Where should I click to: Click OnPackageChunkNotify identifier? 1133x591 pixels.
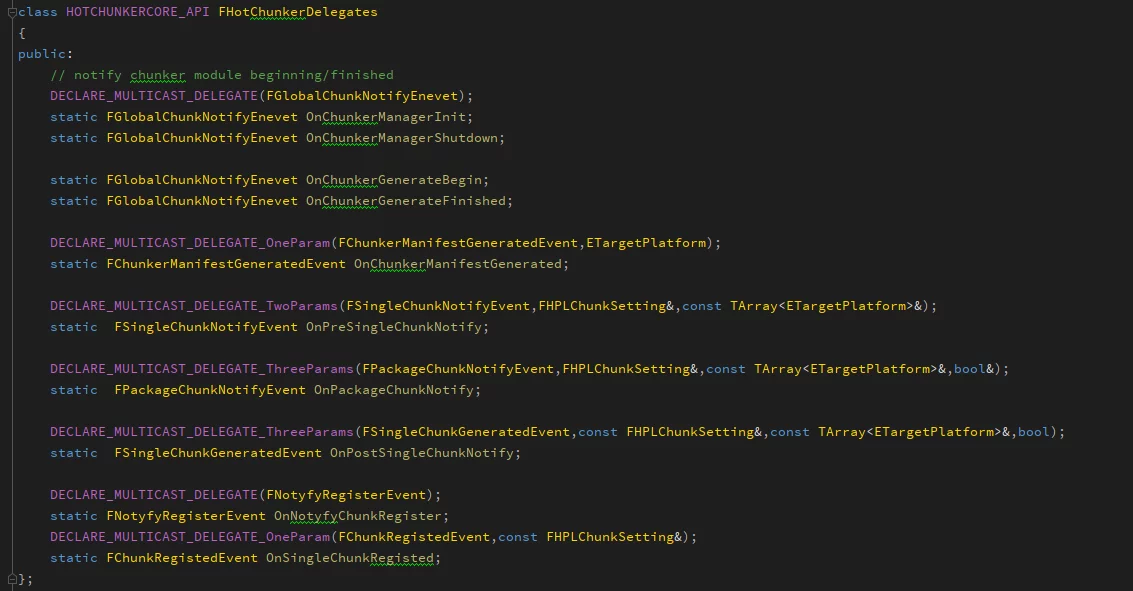(394, 389)
